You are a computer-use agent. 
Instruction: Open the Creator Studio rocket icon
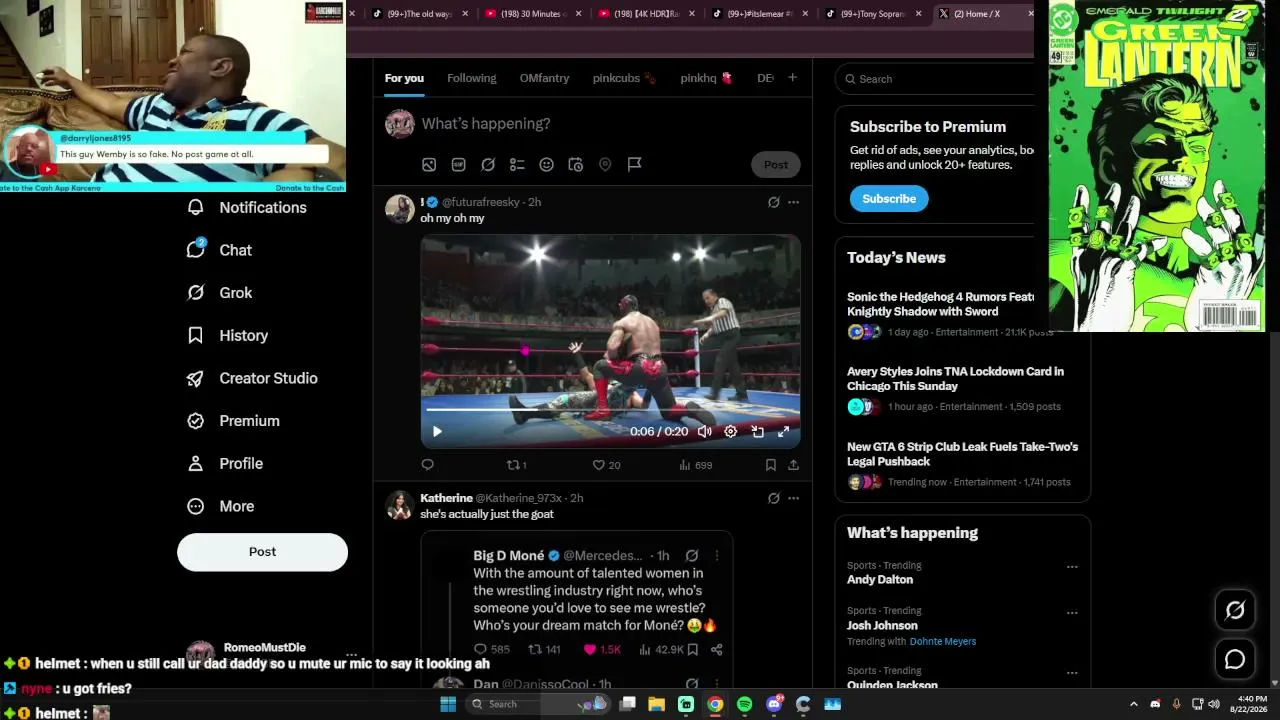pyautogui.click(x=196, y=378)
